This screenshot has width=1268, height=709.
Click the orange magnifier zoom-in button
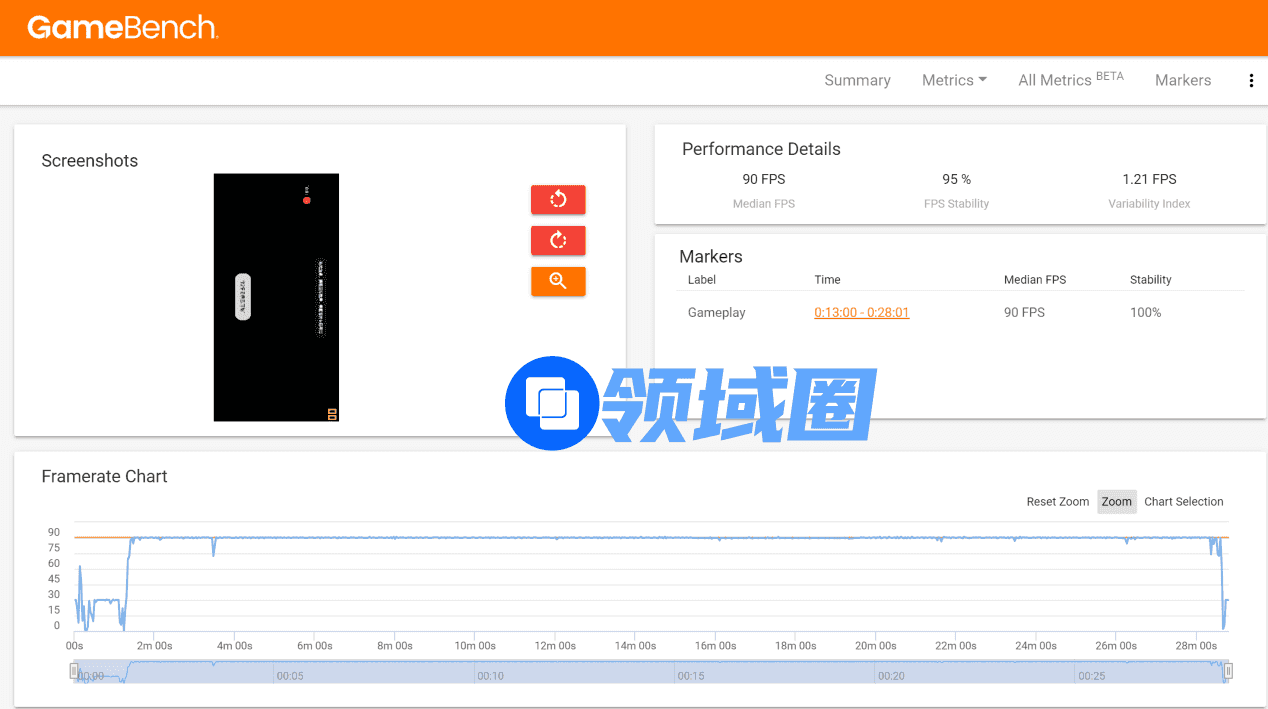pos(558,281)
